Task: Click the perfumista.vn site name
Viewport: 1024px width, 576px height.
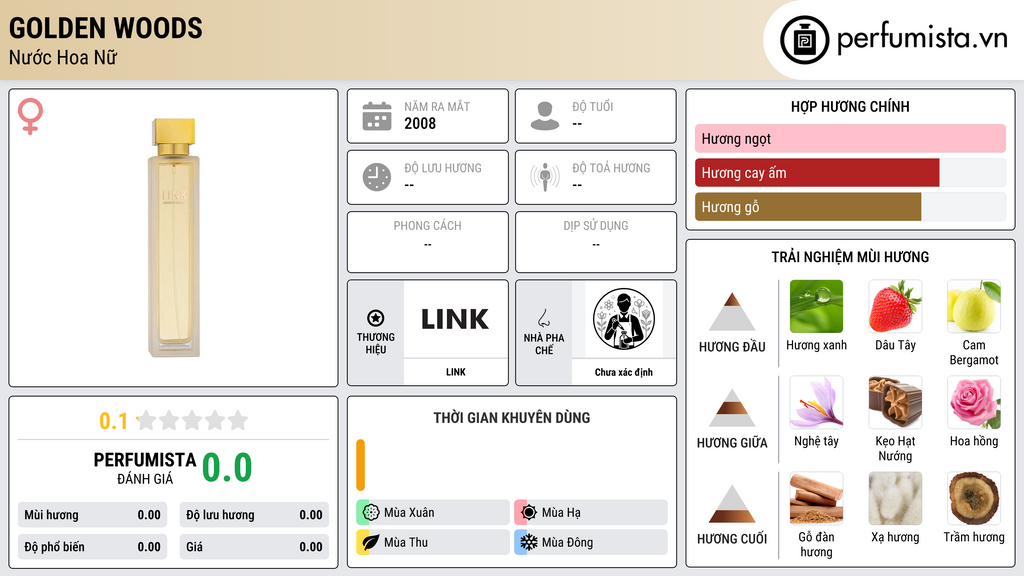Action: coord(922,38)
